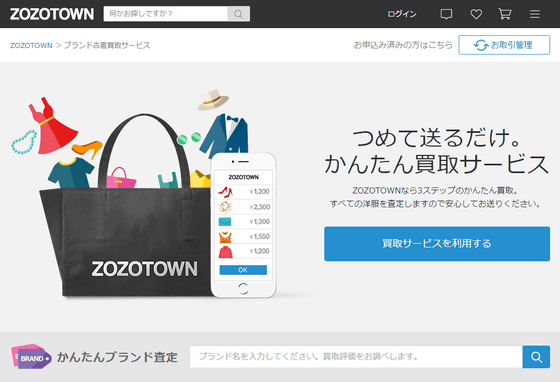Click the pink handbag illustration
560x382 pixels.
click(121, 178)
